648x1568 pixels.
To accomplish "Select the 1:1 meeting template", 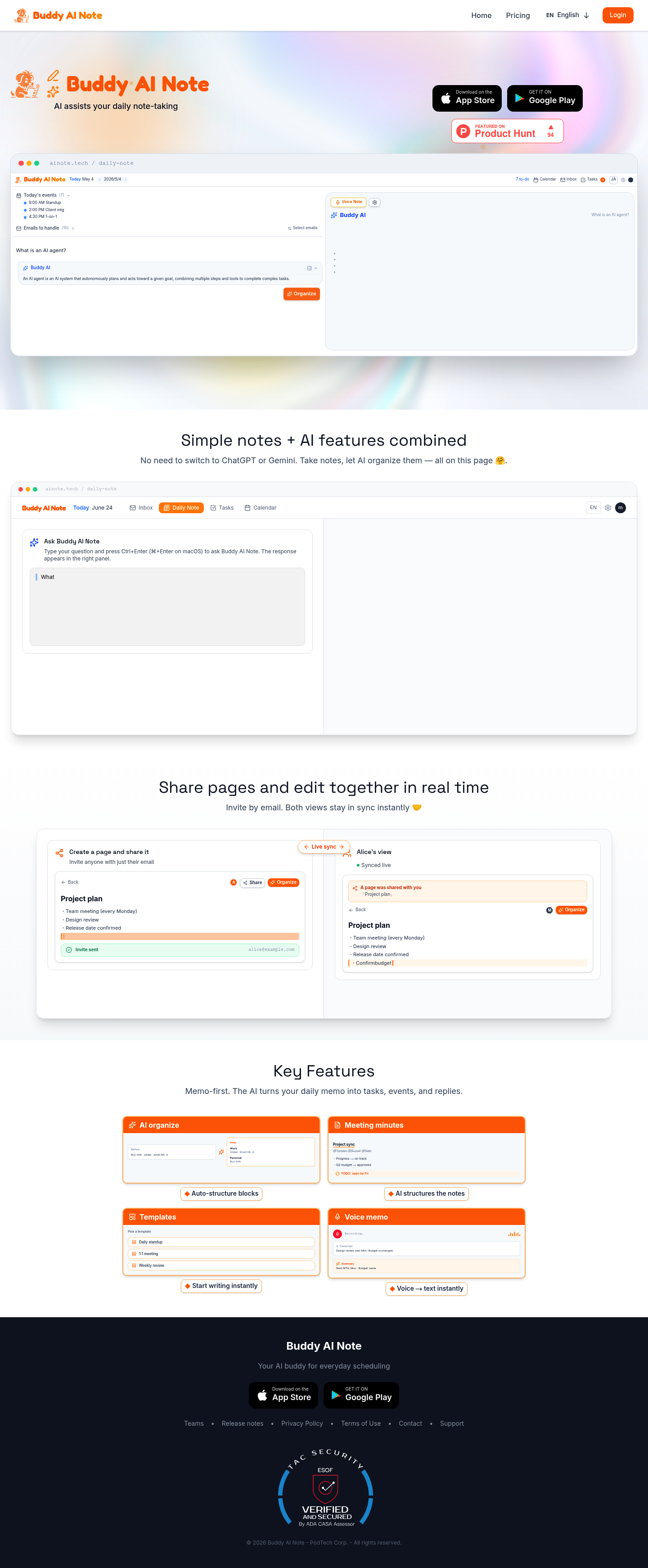I will pyautogui.click(x=221, y=1254).
